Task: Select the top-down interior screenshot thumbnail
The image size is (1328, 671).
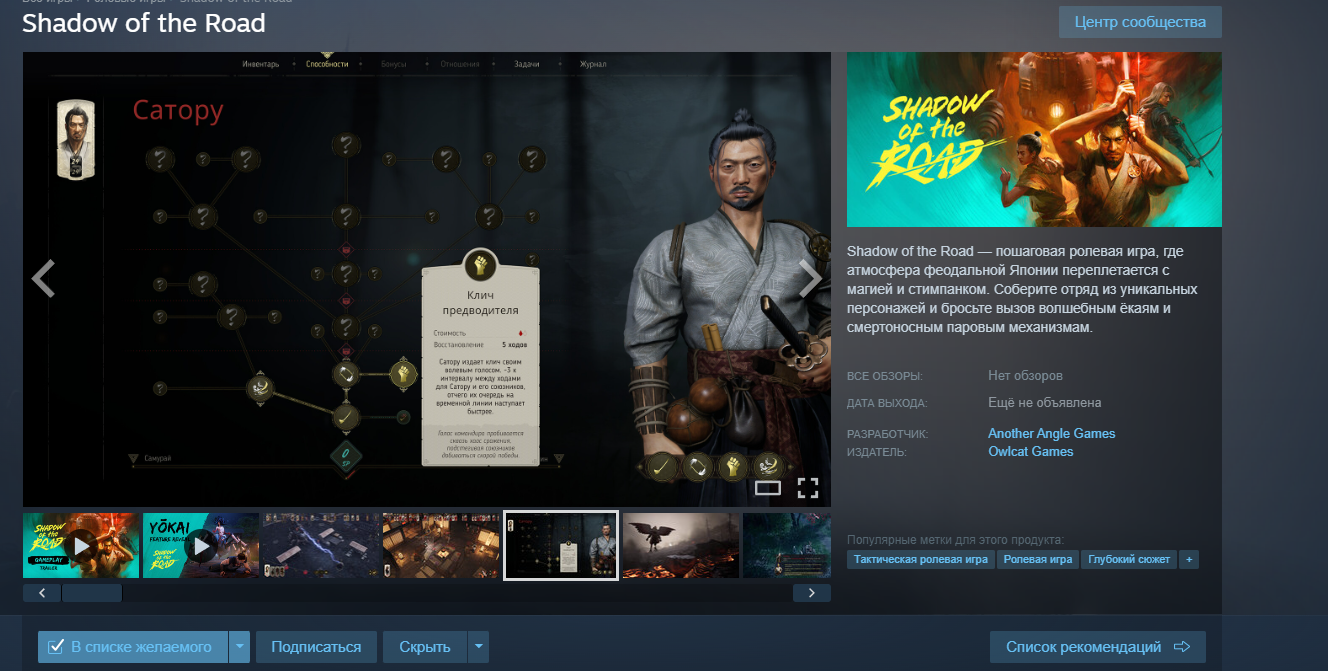Action: pyautogui.click(x=441, y=545)
